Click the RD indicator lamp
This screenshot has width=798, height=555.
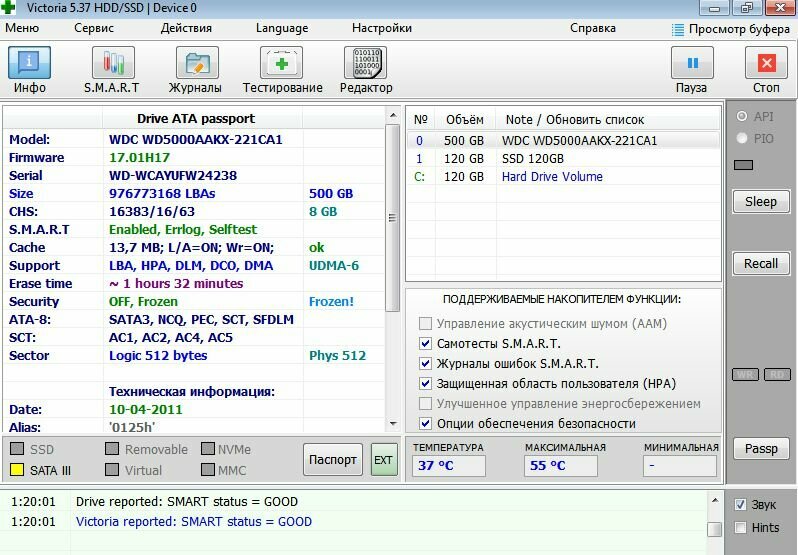click(x=777, y=374)
